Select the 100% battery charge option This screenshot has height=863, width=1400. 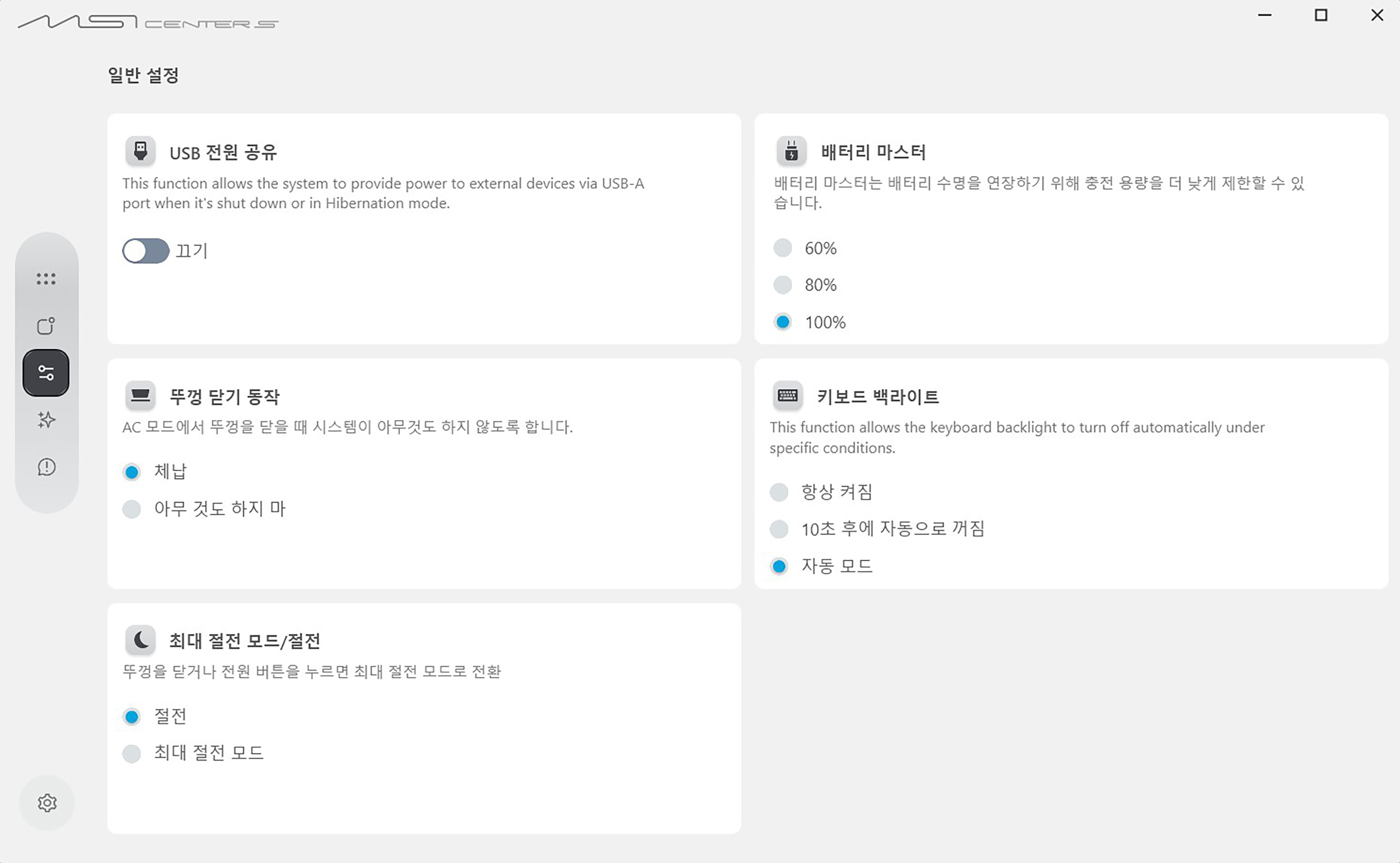tap(783, 322)
